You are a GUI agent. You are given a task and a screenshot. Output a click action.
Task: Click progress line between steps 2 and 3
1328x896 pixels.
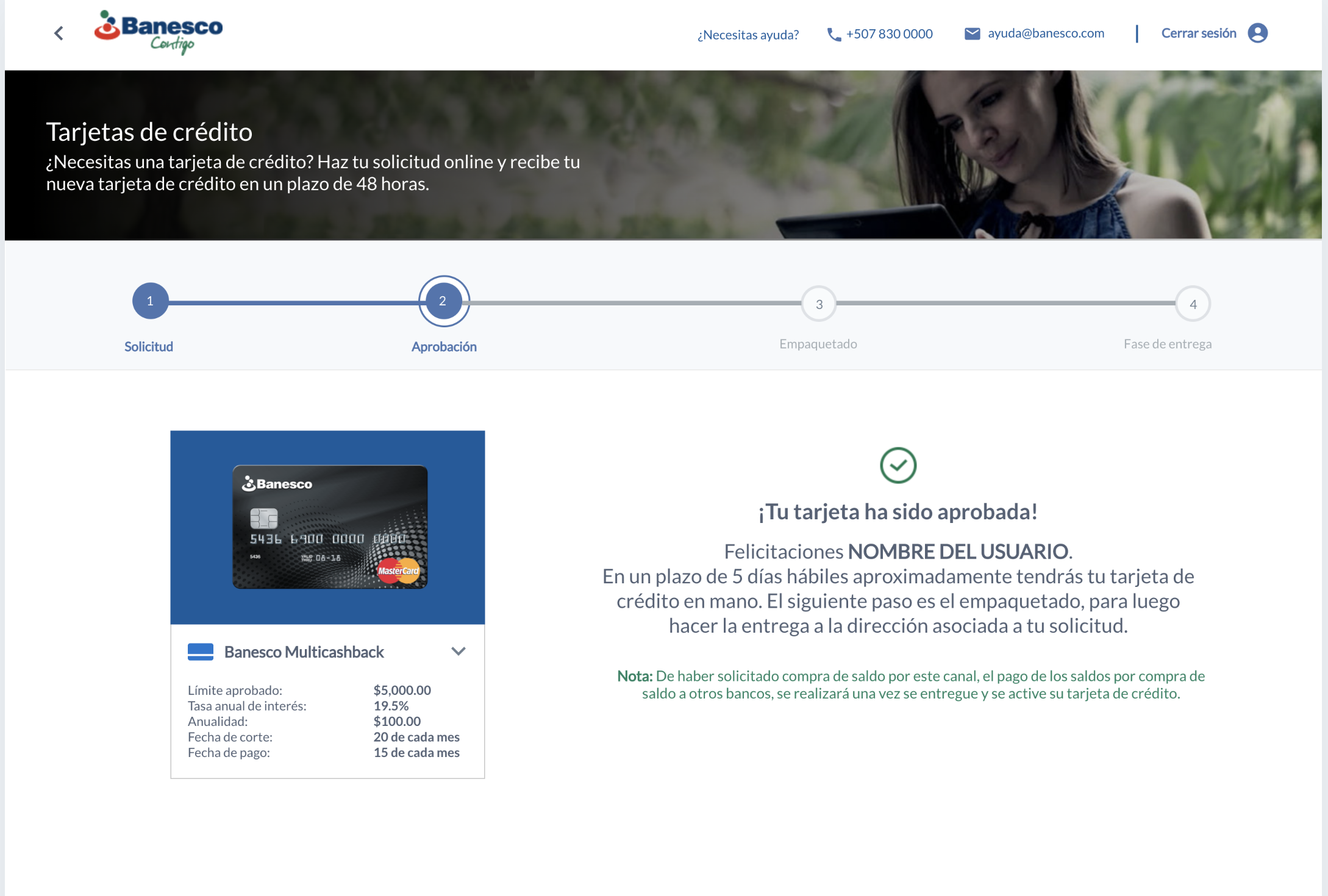pos(634,303)
